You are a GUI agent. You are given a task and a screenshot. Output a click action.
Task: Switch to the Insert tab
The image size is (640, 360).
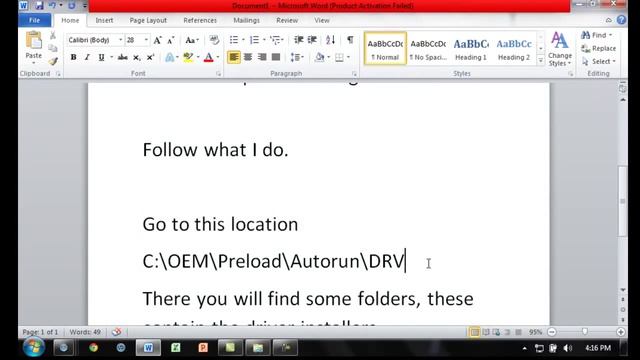tap(104, 20)
